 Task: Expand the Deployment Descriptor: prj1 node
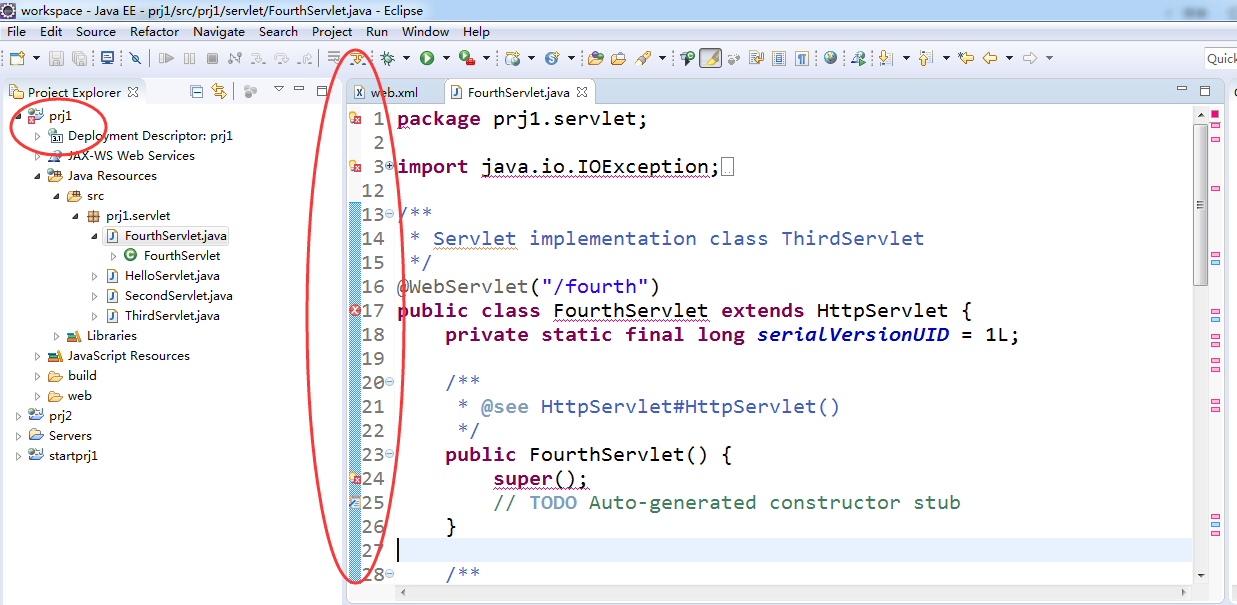tap(37, 136)
